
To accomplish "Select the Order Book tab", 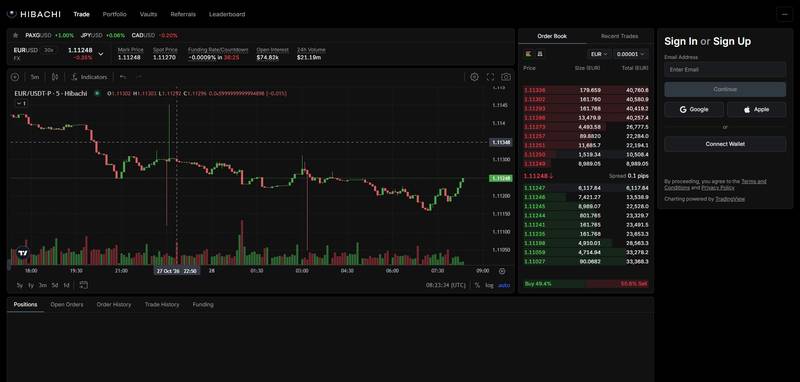I will click(x=552, y=36).
